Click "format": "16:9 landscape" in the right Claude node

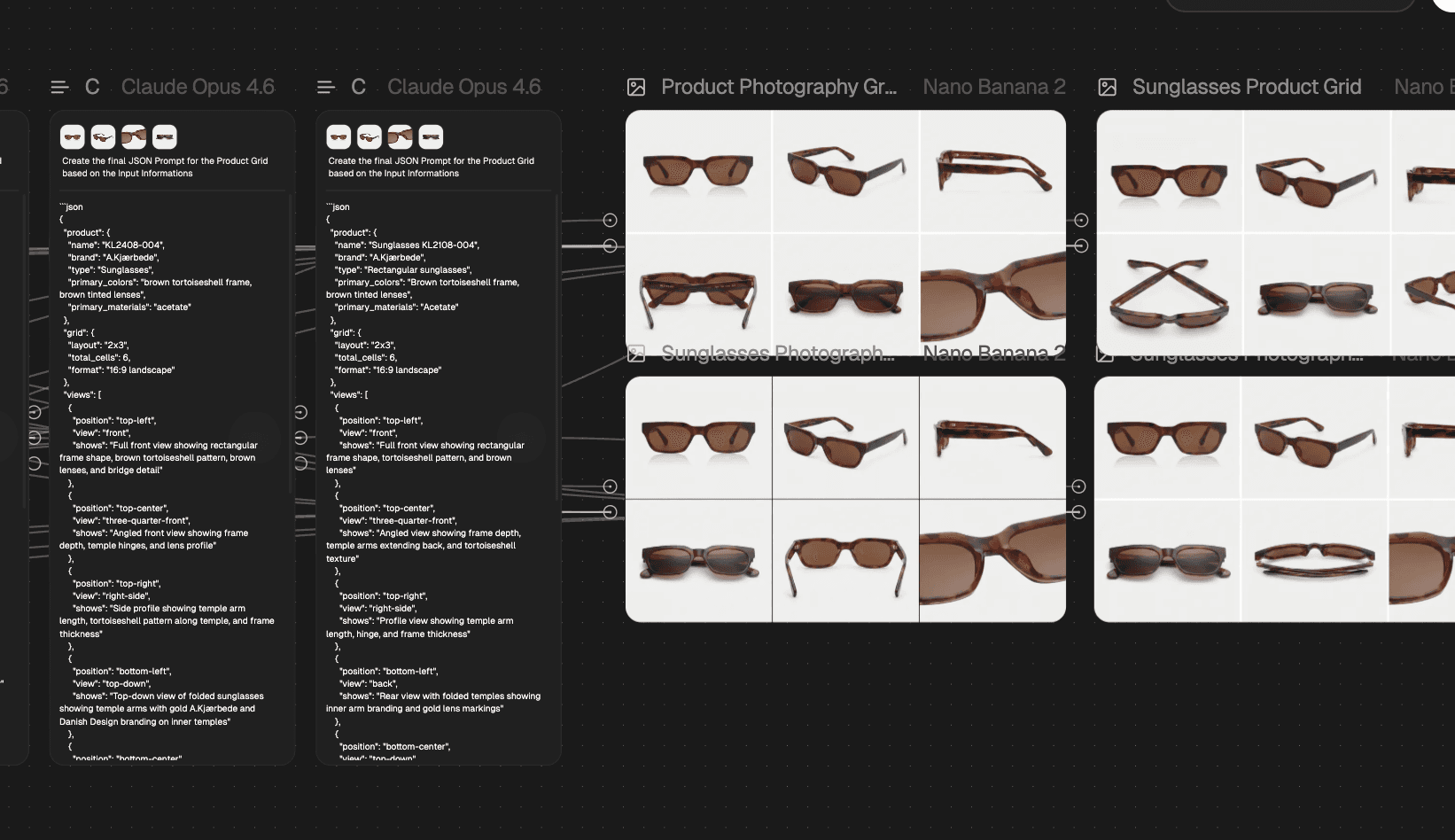(x=387, y=370)
